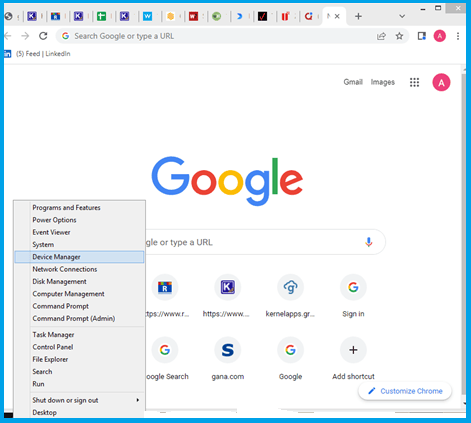
Task: Switch to the colorful R icon tab
Action: (55, 16)
